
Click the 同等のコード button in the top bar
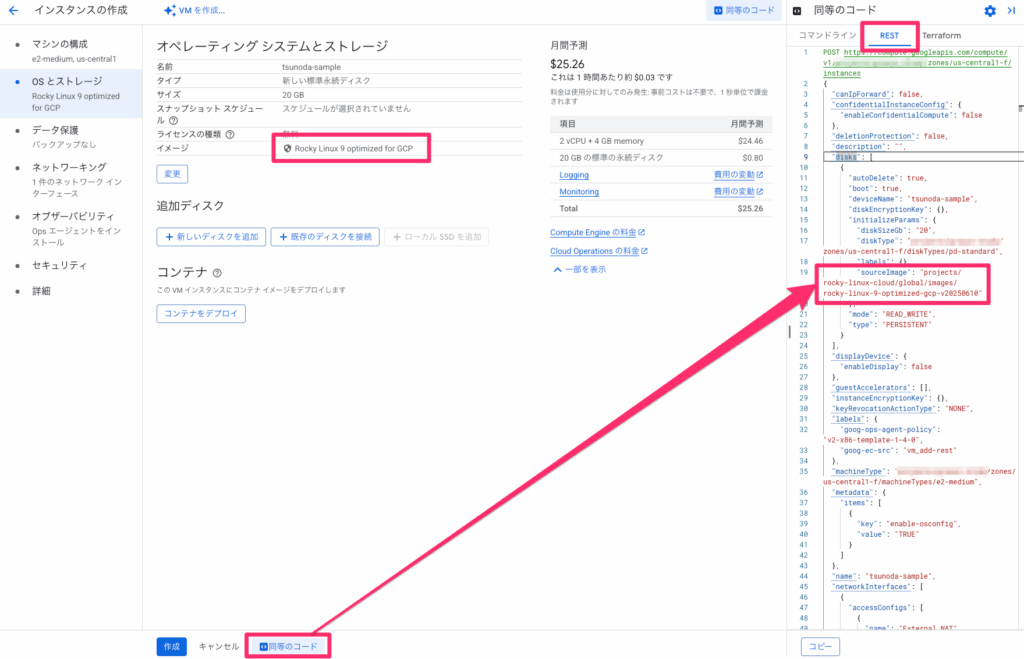[x=744, y=10]
